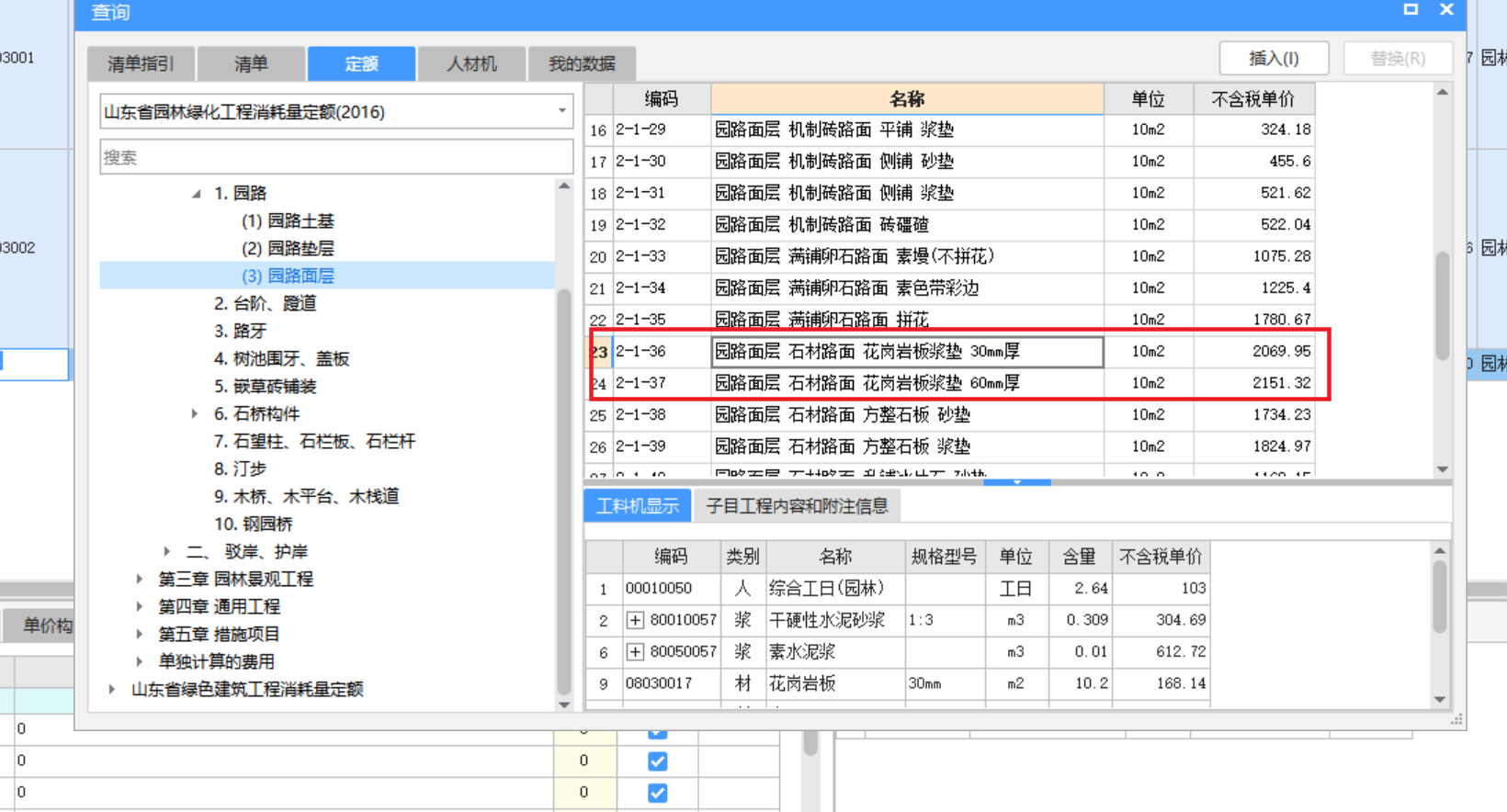Expand 第三章 园林景观工程 node
The height and width of the screenshot is (812, 1507).
pos(140,580)
